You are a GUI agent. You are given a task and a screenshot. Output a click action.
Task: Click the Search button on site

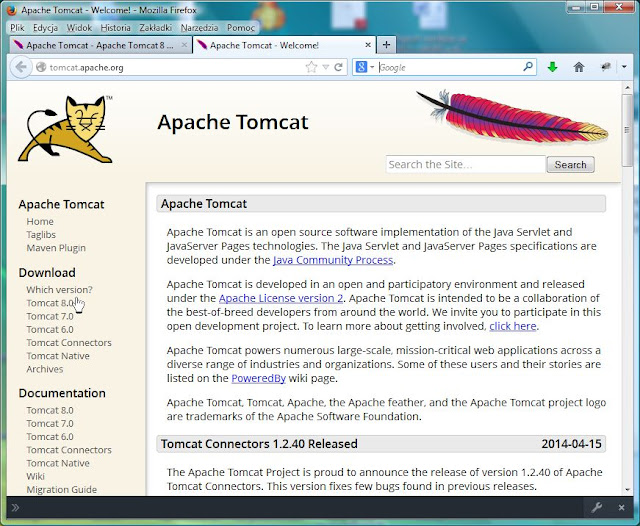click(570, 164)
